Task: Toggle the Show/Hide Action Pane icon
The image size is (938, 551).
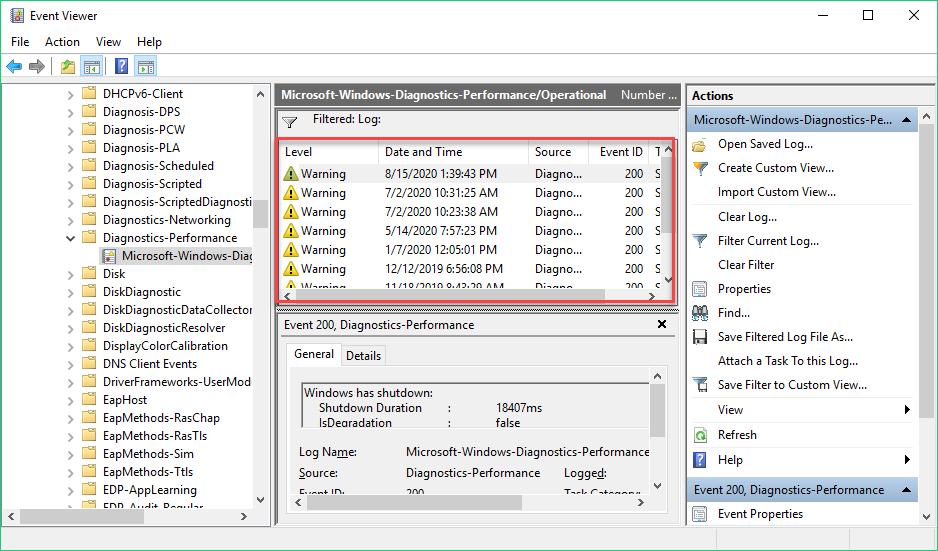Action: 145,66
